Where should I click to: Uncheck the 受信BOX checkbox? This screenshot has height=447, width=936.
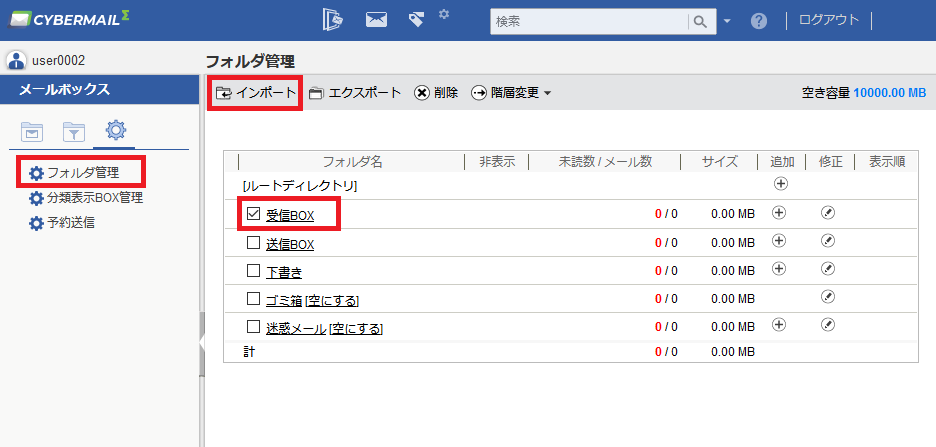254,213
